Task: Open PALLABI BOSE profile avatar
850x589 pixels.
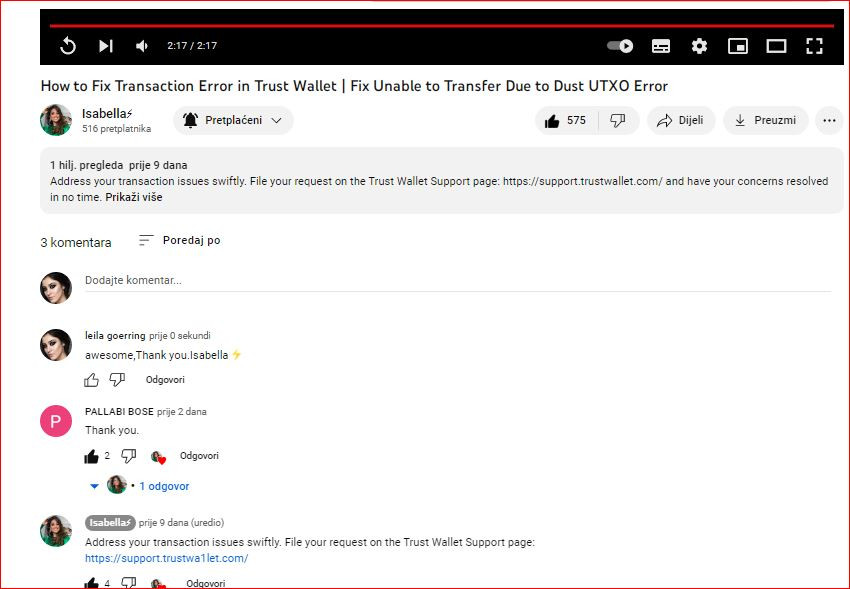Action: (x=56, y=421)
